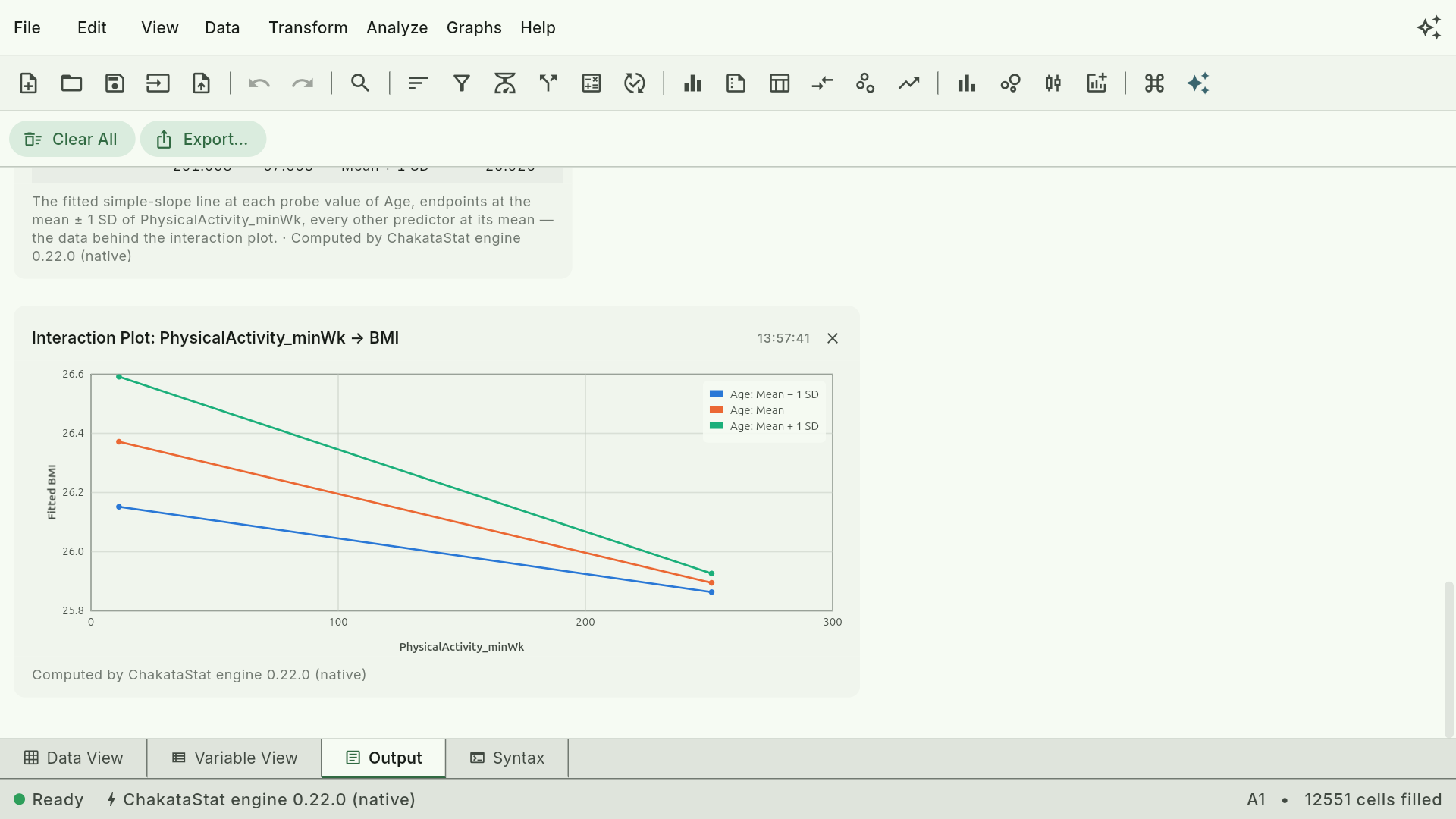Click the PhysicalActivity_minWk axis label
Viewport: 1456px width, 819px height.
pyautogui.click(x=462, y=647)
